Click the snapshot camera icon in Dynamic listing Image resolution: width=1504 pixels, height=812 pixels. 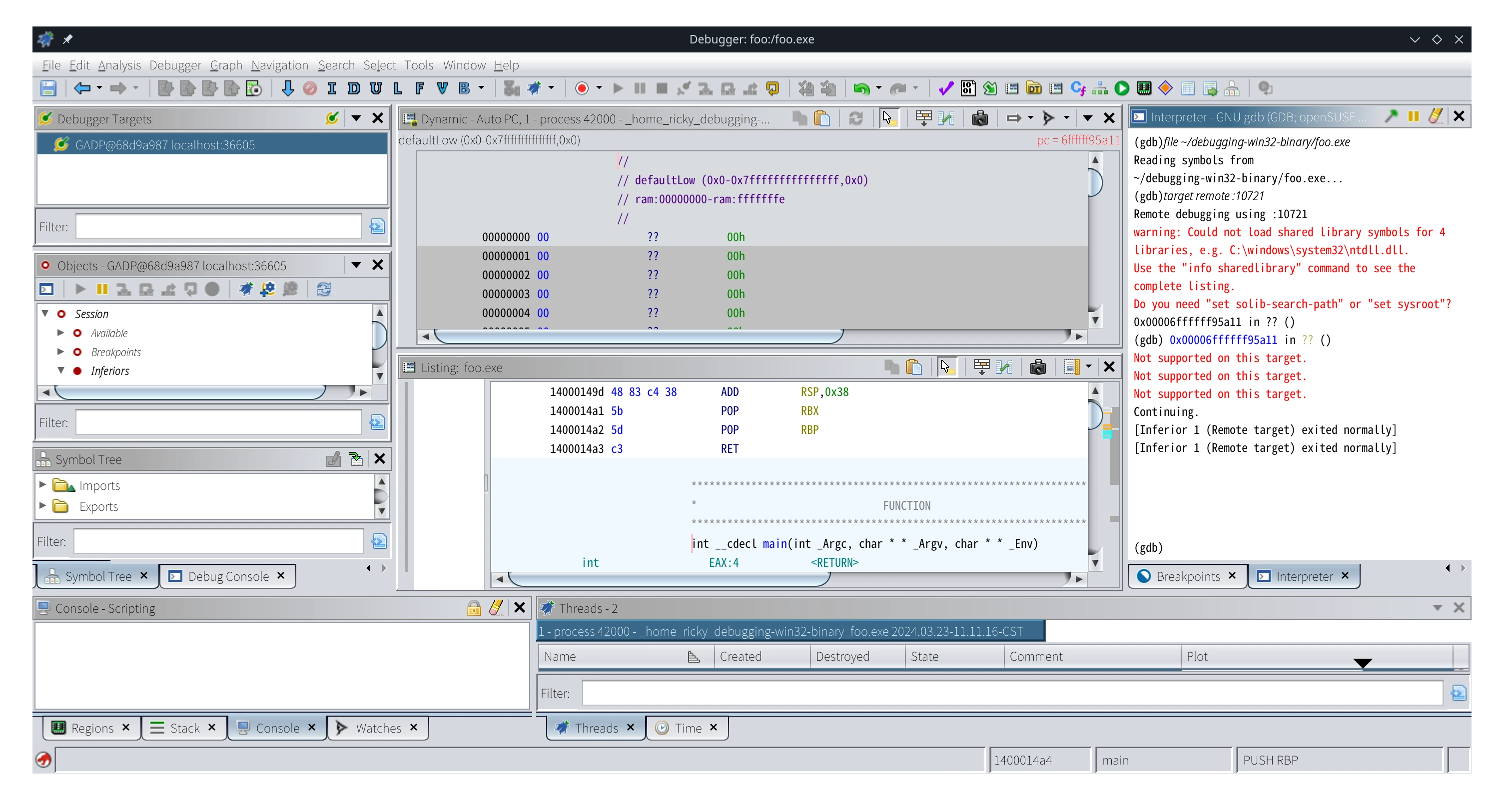[x=979, y=118]
